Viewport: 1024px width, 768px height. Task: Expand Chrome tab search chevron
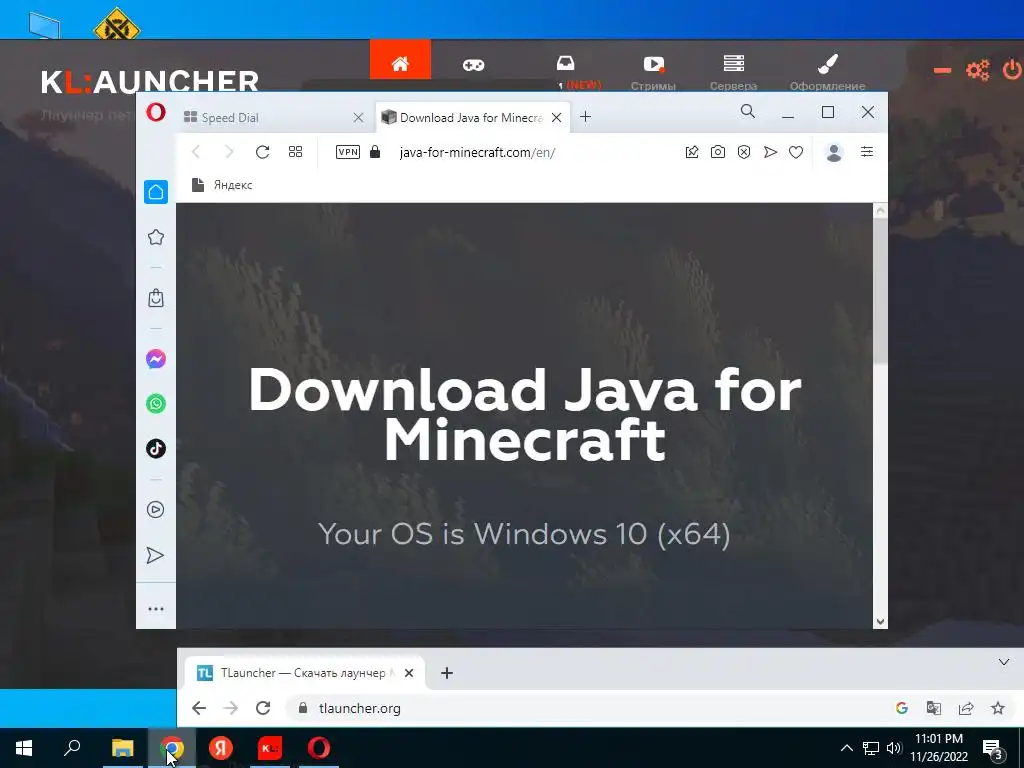click(x=1004, y=662)
